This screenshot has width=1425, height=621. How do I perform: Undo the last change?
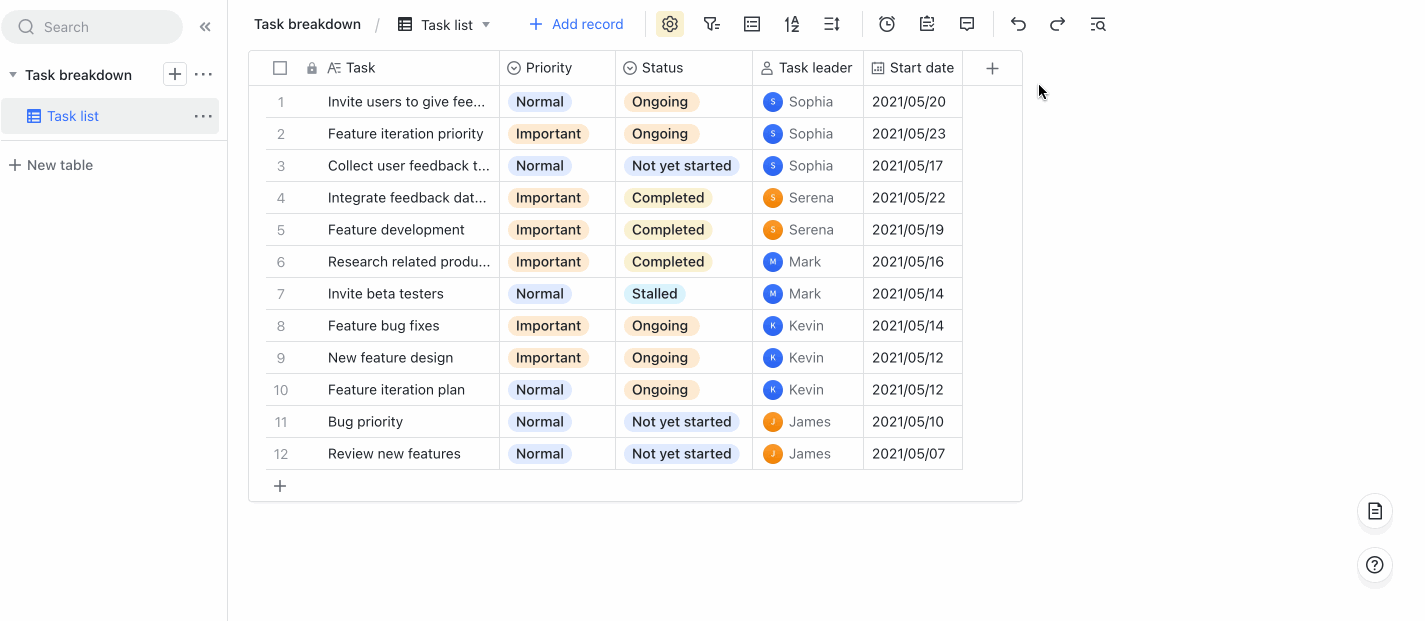pyautogui.click(x=1017, y=23)
